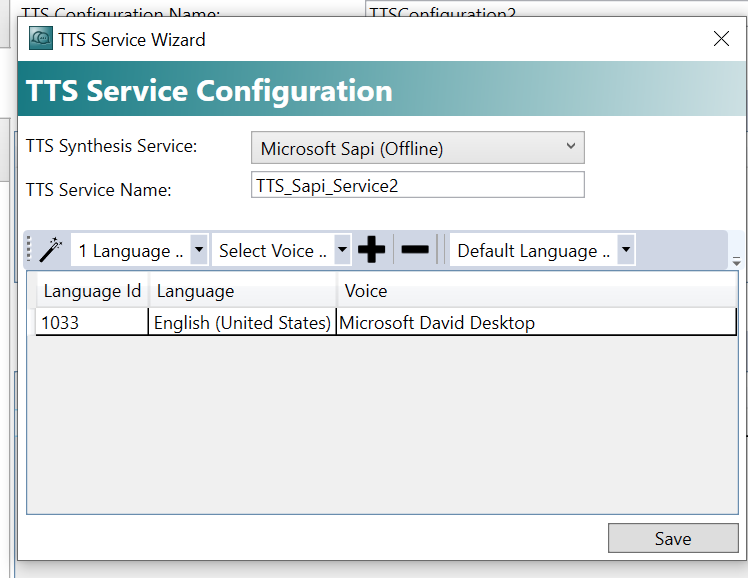The height and width of the screenshot is (578, 748).
Task: Save the TTS service configuration
Action: point(673,538)
